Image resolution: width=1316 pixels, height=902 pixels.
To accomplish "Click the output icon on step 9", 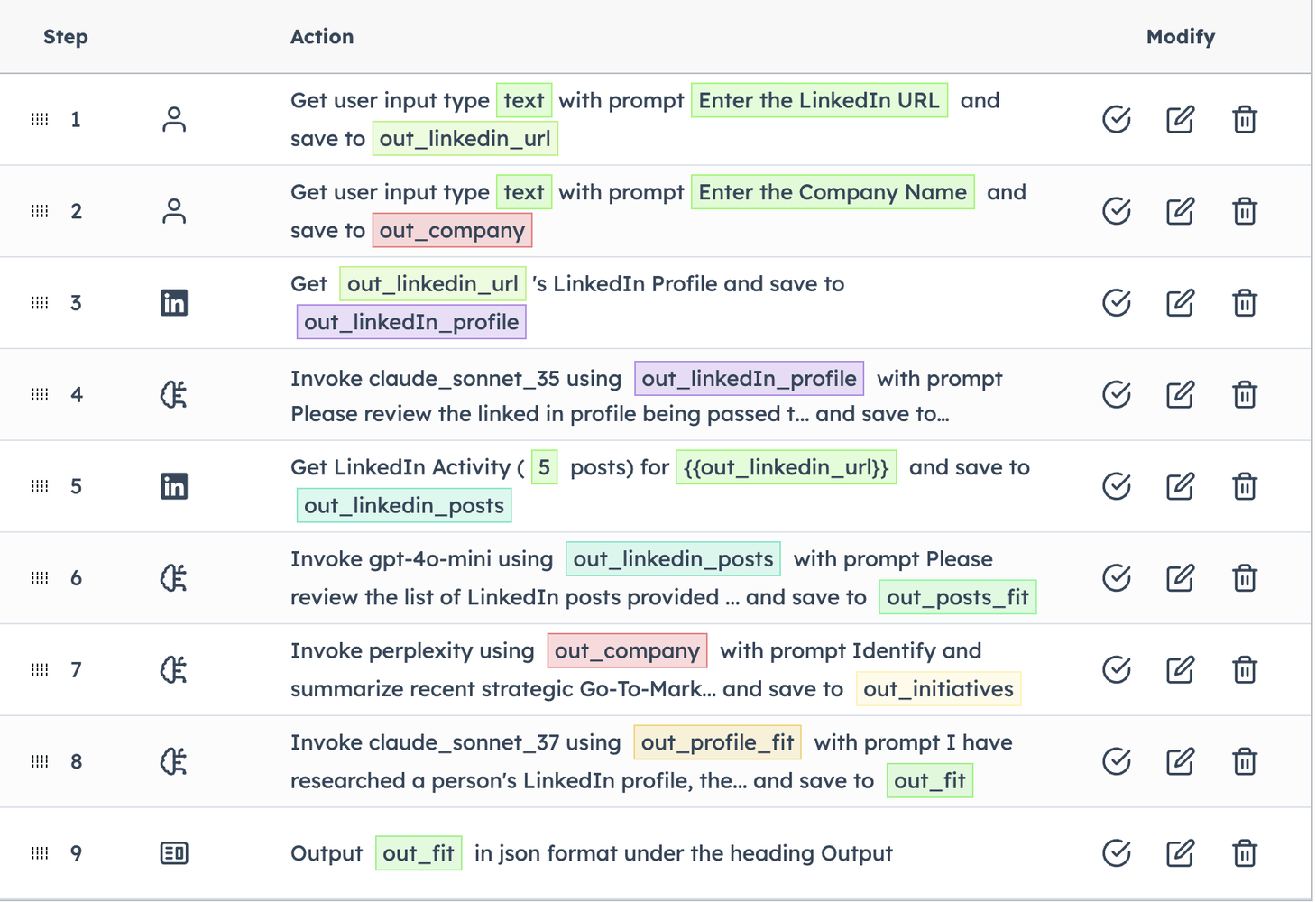I will (x=174, y=853).
